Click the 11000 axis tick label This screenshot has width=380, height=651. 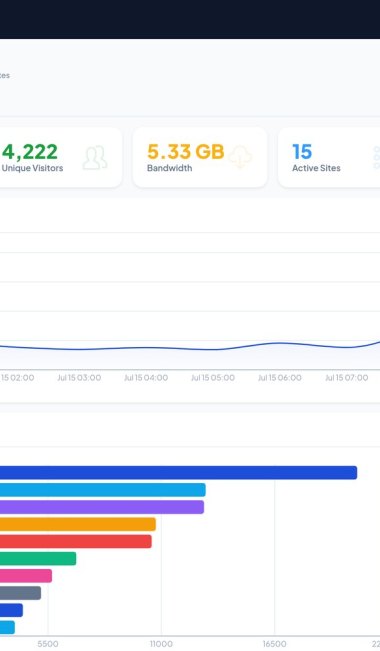click(161, 644)
